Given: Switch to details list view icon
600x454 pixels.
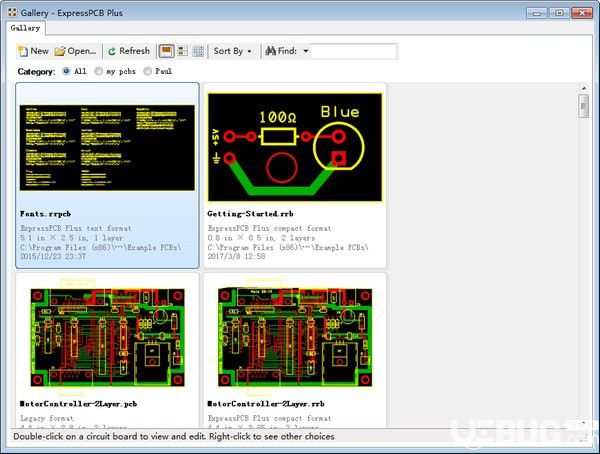Looking at the screenshot, I should click(183, 51).
